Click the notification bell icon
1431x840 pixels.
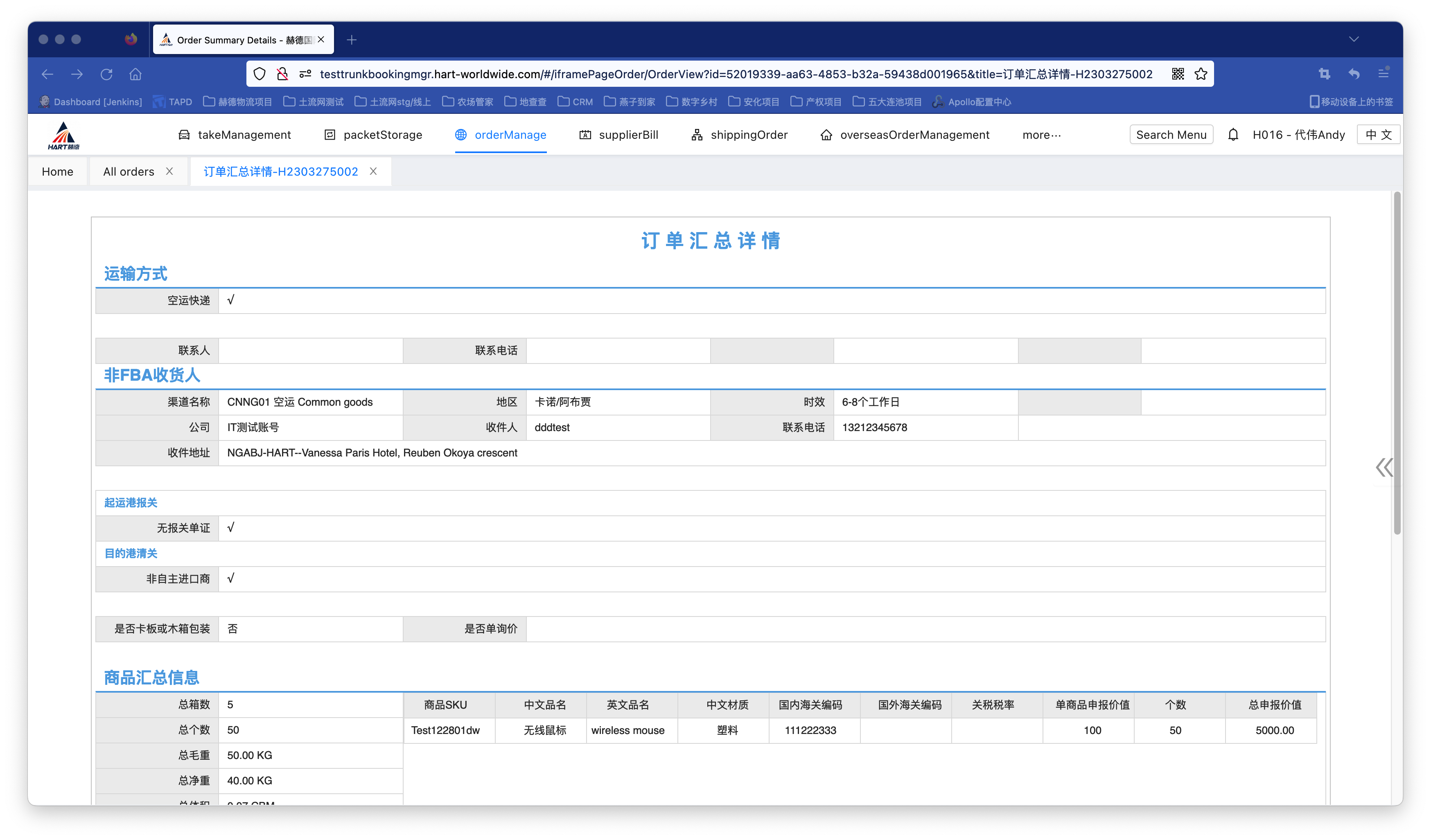coord(1233,135)
